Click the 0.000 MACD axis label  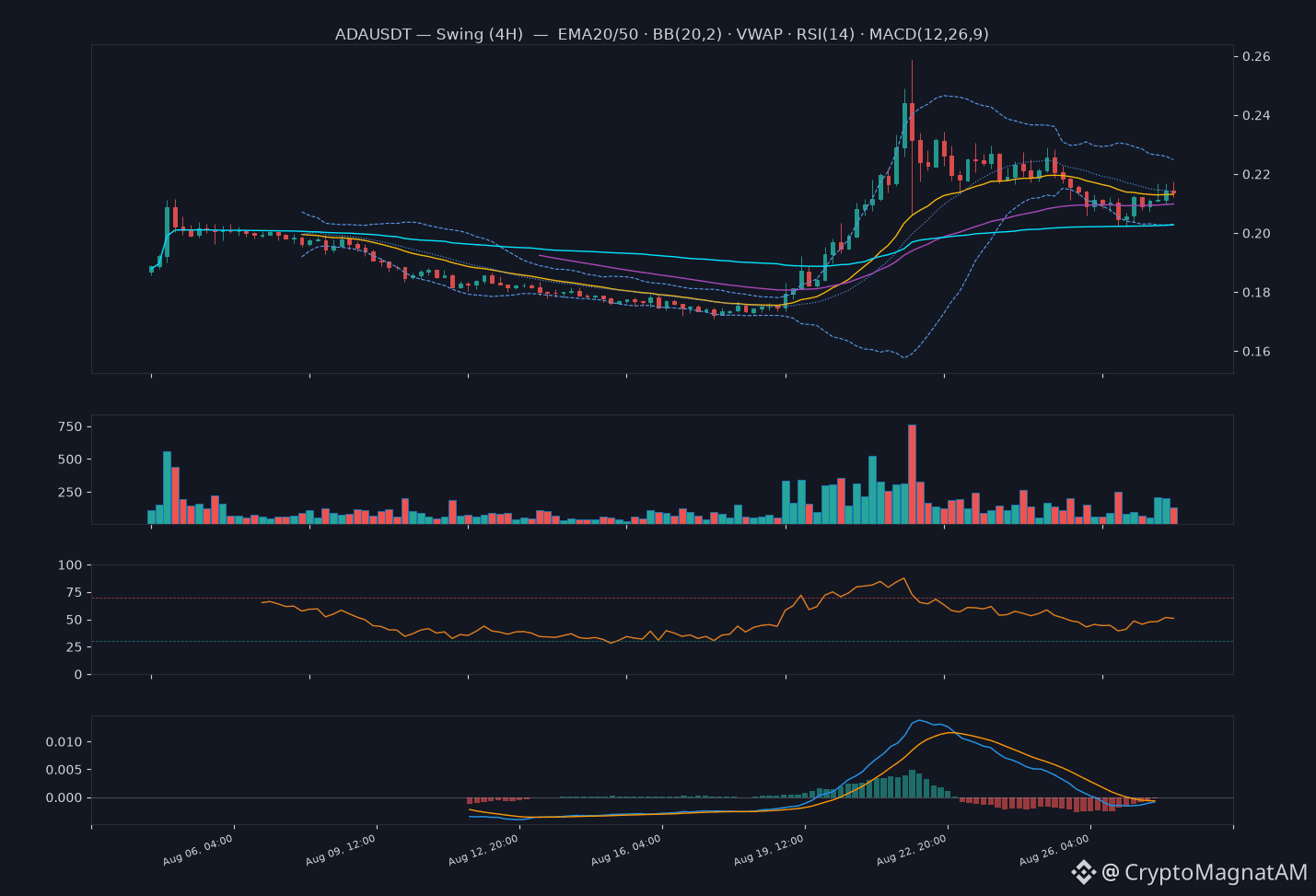pos(64,798)
